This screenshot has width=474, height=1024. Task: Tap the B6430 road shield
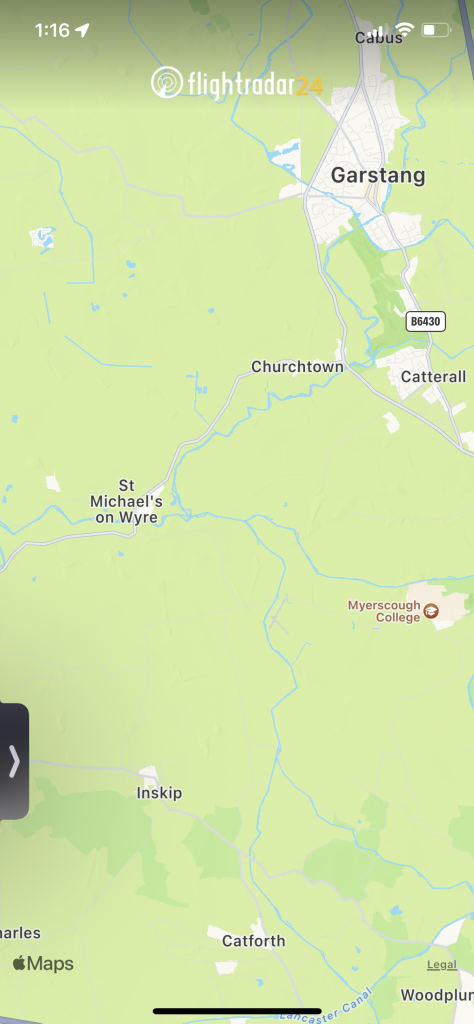(x=426, y=321)
